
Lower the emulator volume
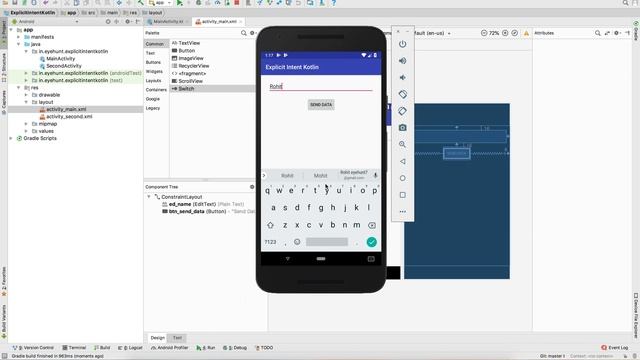(x=402, y=77)
